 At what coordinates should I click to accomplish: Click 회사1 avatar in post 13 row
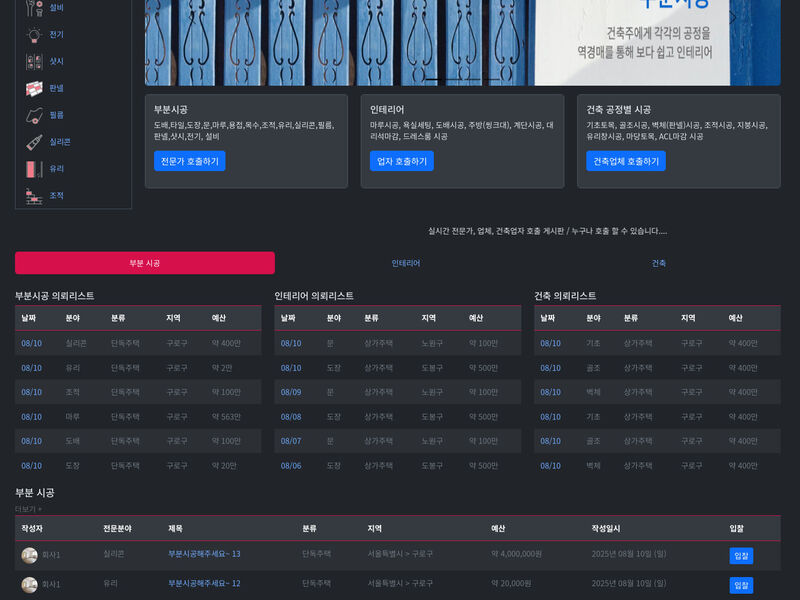[30, 555]
